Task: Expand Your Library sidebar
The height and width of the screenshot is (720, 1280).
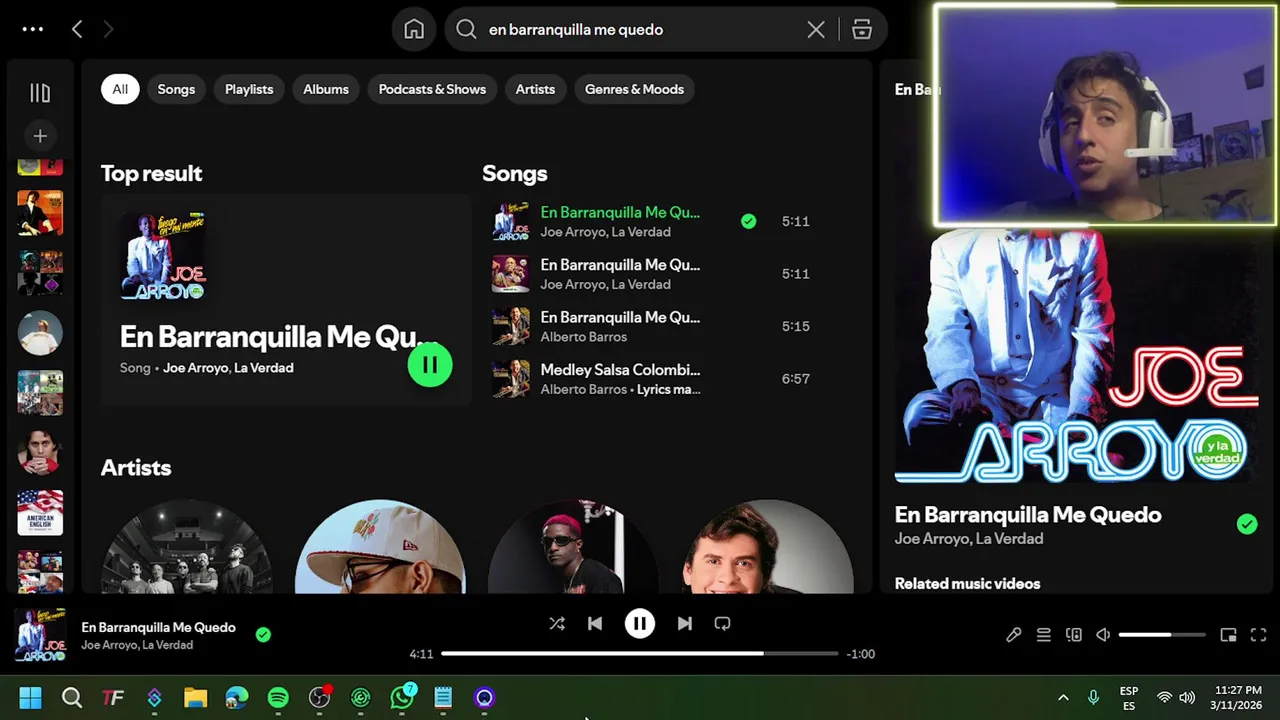Action: [x=40, y=93]
